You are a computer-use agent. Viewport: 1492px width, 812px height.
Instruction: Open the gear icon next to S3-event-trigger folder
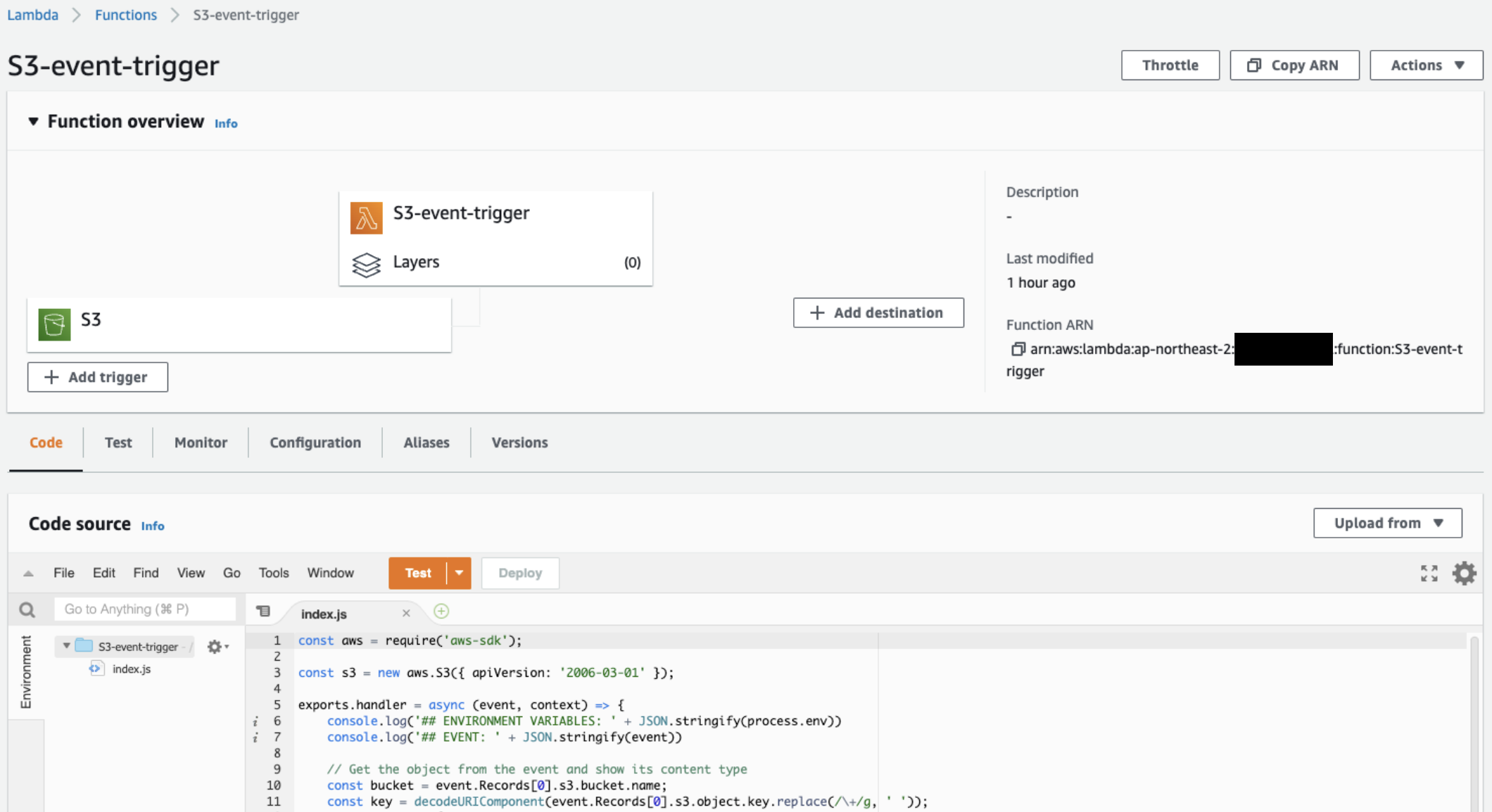tap(215, 647)
